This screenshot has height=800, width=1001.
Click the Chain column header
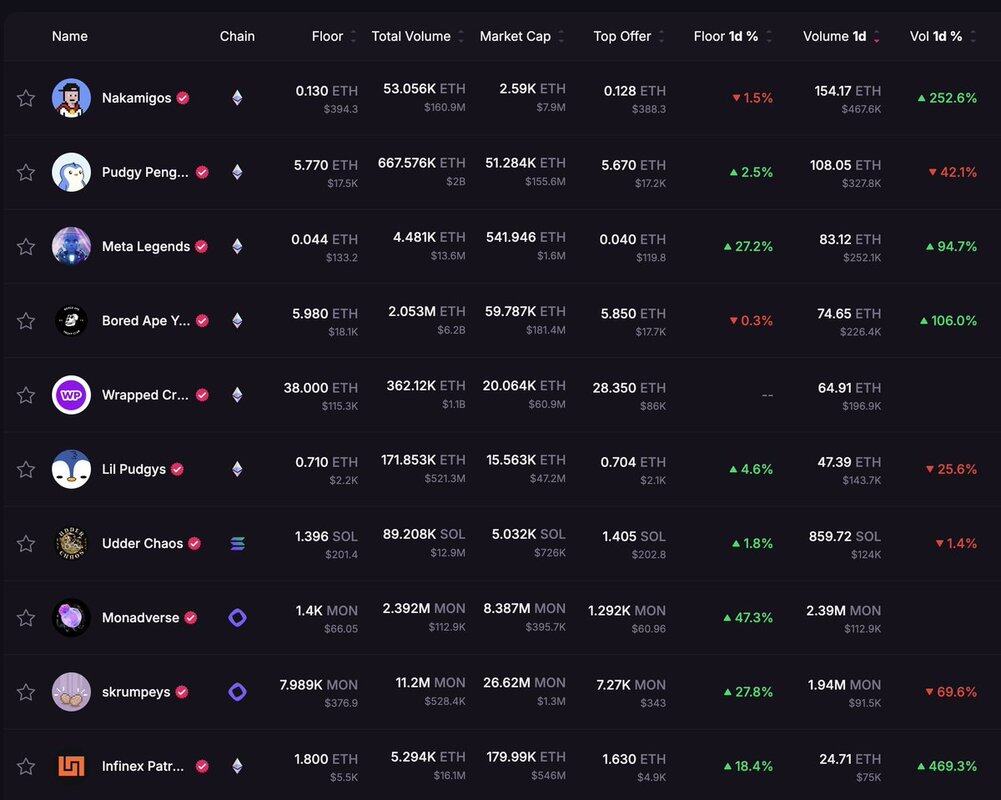[x=237, y=36]
